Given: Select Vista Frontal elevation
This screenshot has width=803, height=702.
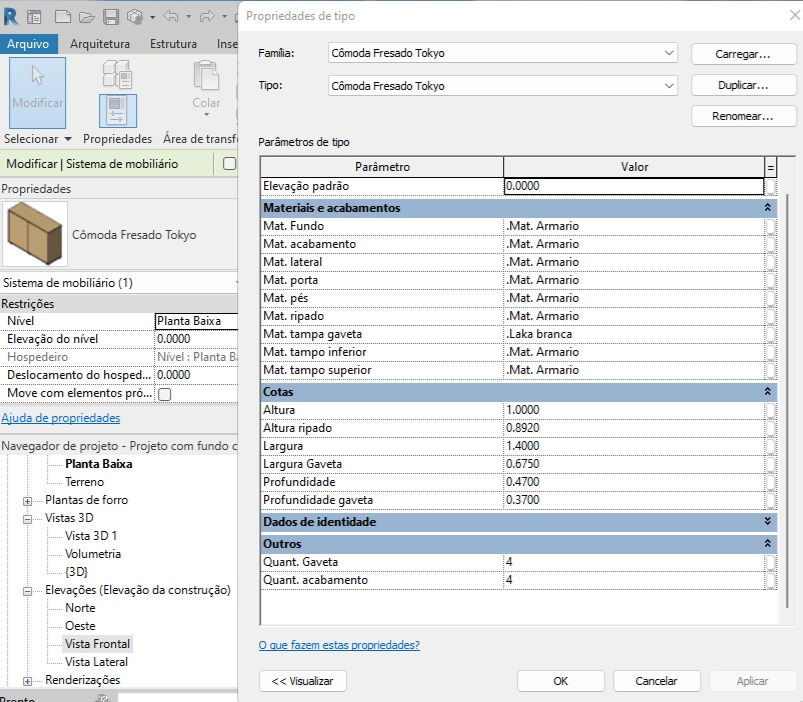Looking at the screenshot, I should [97, 644].
